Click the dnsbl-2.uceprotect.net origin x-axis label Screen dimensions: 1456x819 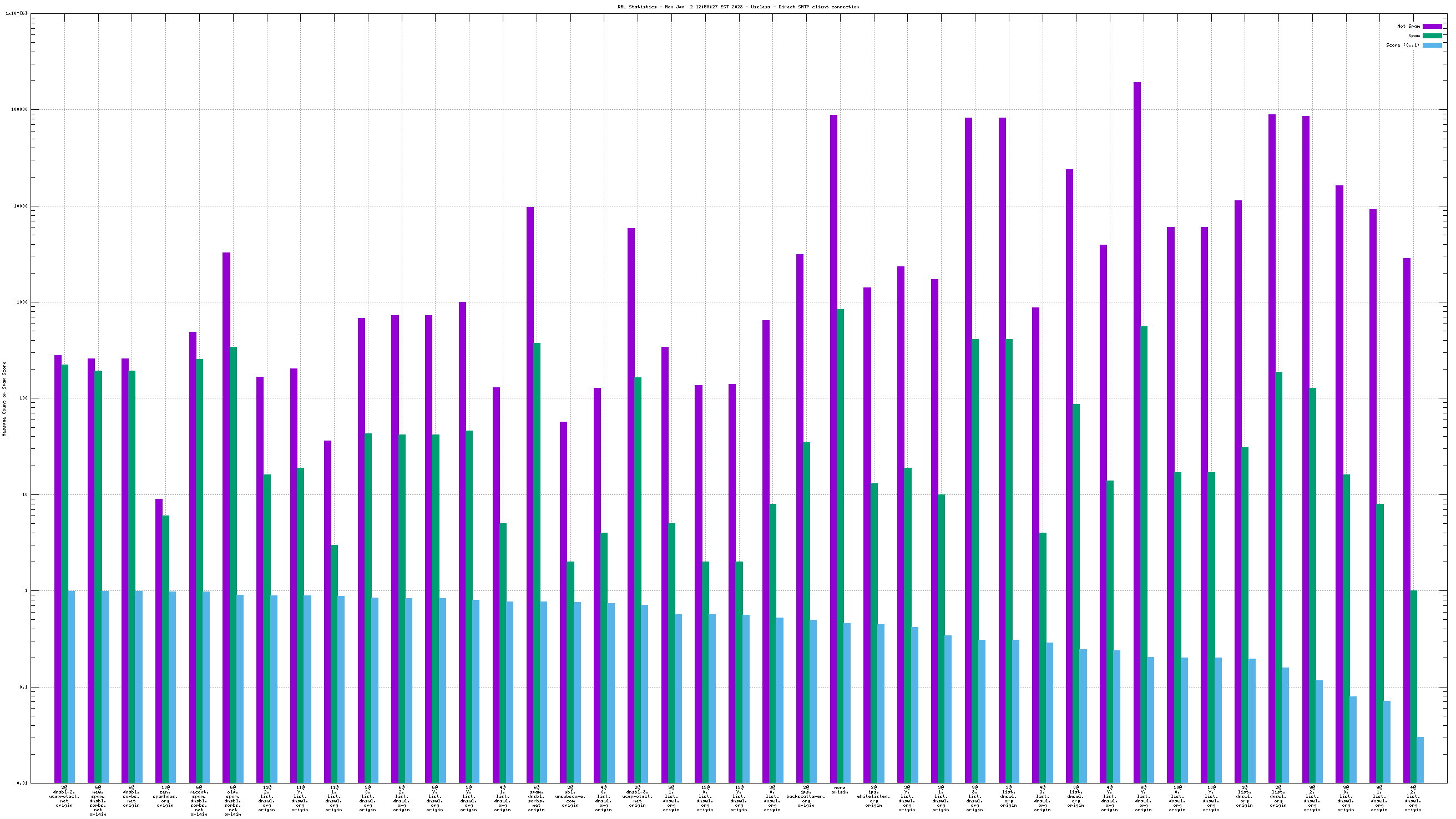click(64, 796)
